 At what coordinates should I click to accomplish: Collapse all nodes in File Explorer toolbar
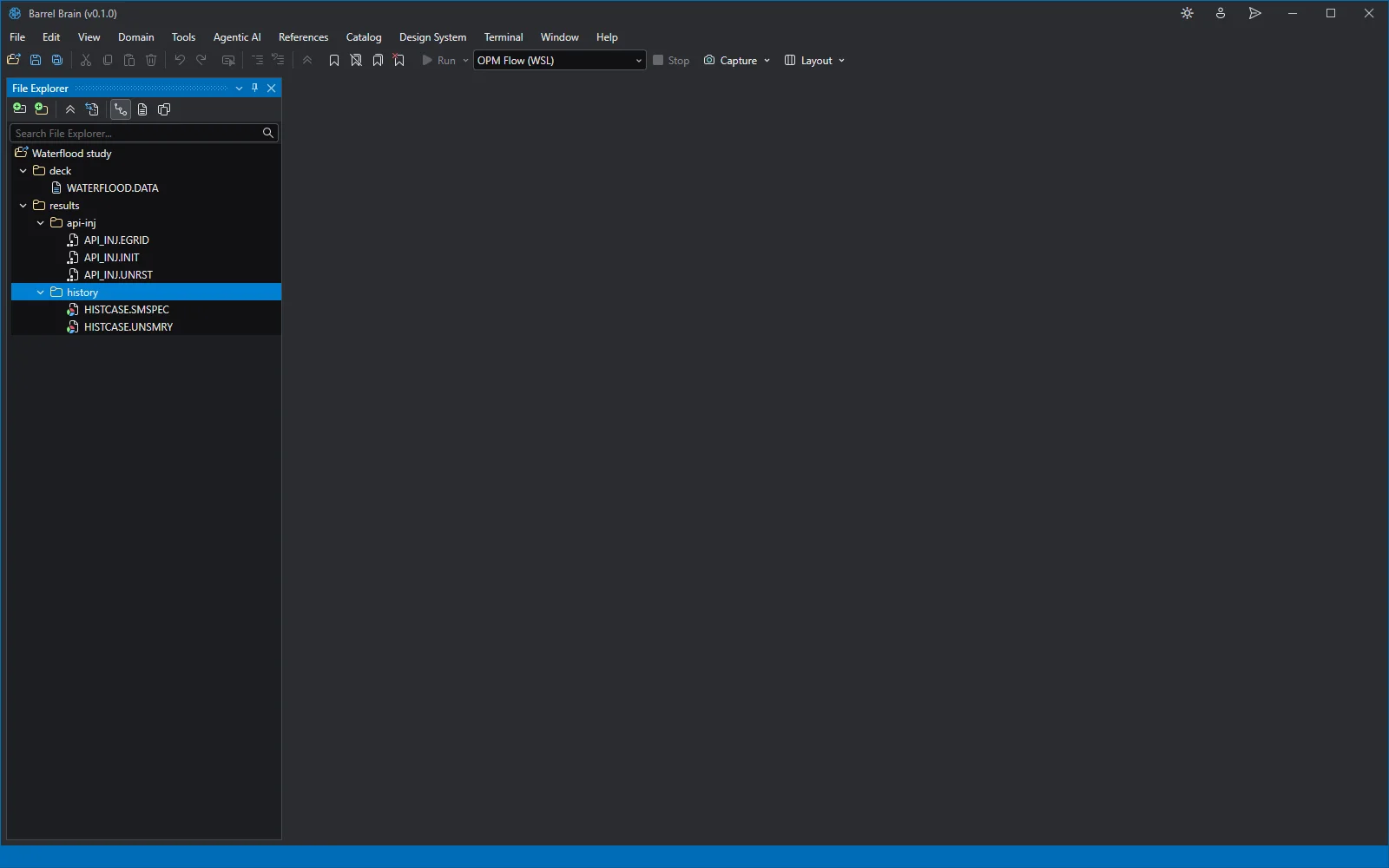click(70, 109)
